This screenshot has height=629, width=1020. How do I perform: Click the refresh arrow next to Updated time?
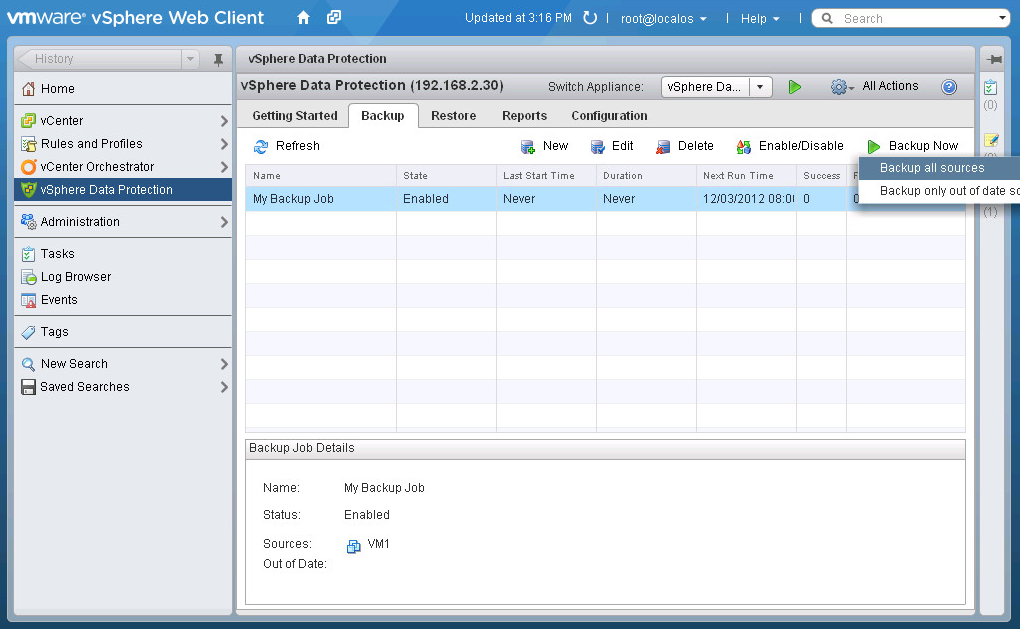pos(589,18)
